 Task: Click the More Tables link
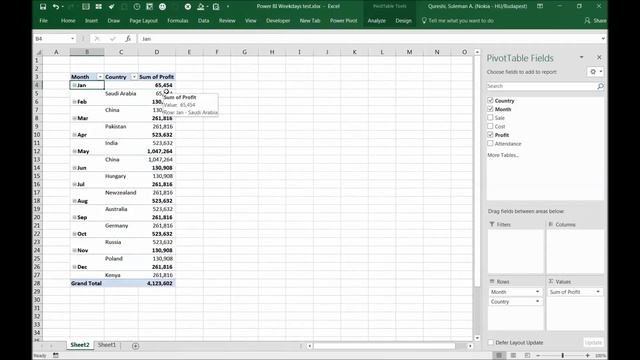click(503, 155)
